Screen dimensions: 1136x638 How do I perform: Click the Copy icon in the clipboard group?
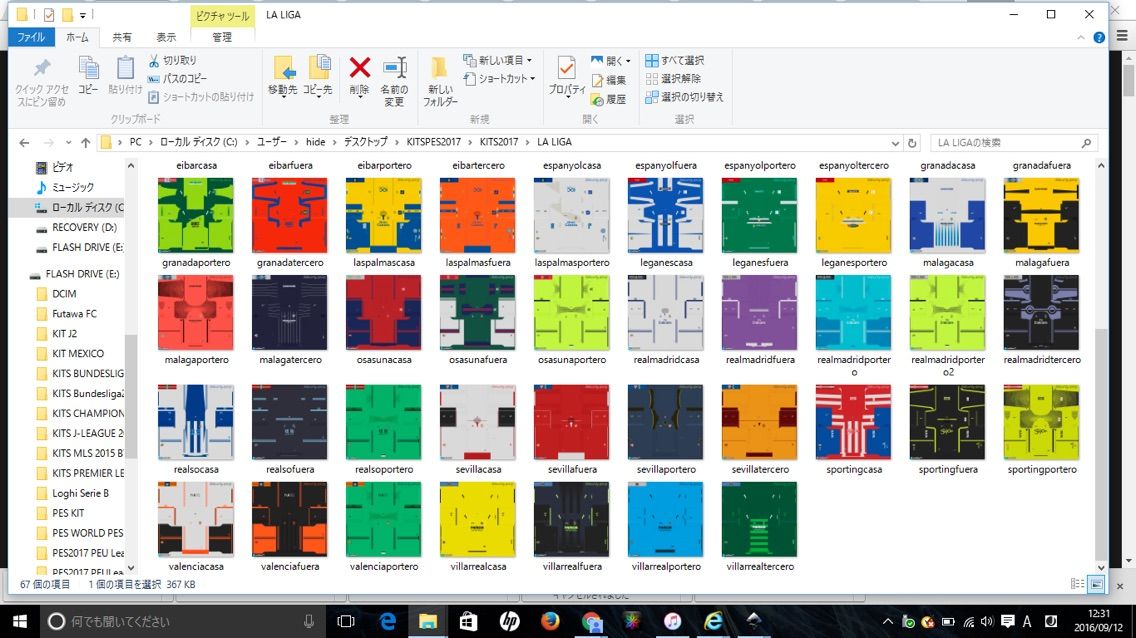(88, 68)
